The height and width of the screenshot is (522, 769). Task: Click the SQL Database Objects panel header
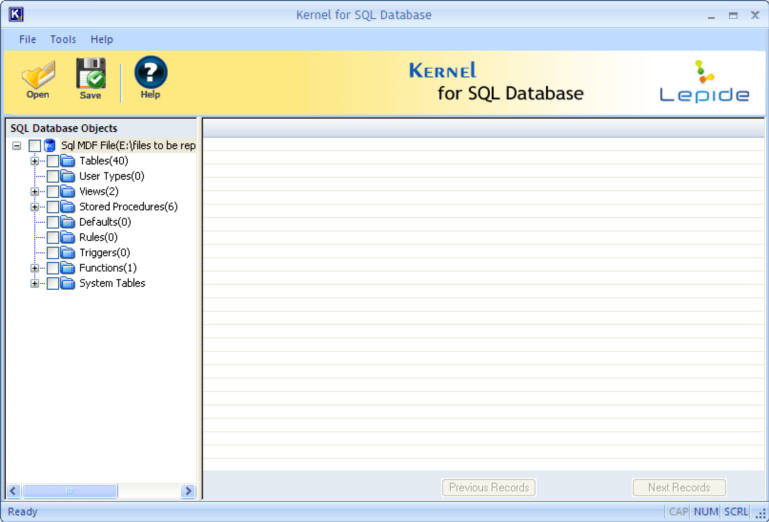coord(102,128)
